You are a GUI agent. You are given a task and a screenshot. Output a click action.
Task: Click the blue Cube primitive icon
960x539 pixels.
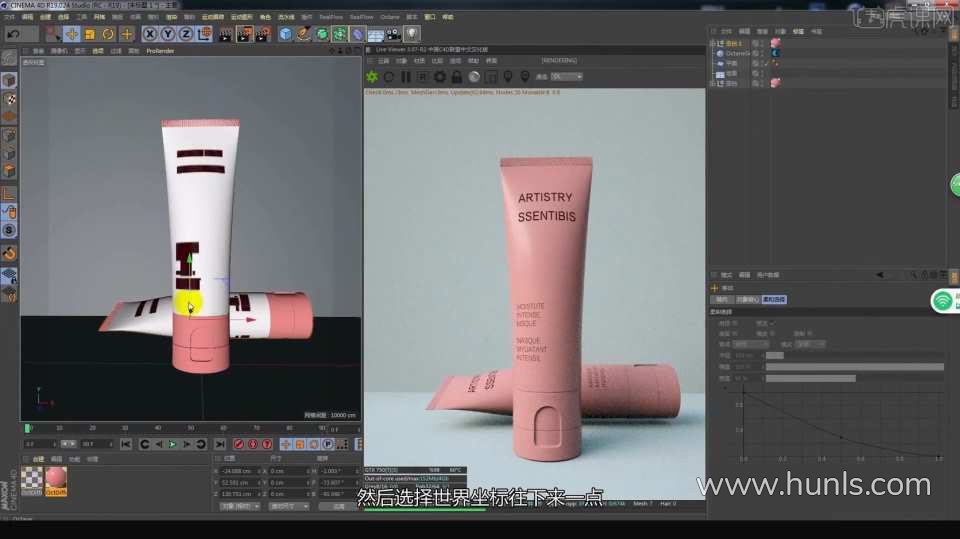(286, 34)
